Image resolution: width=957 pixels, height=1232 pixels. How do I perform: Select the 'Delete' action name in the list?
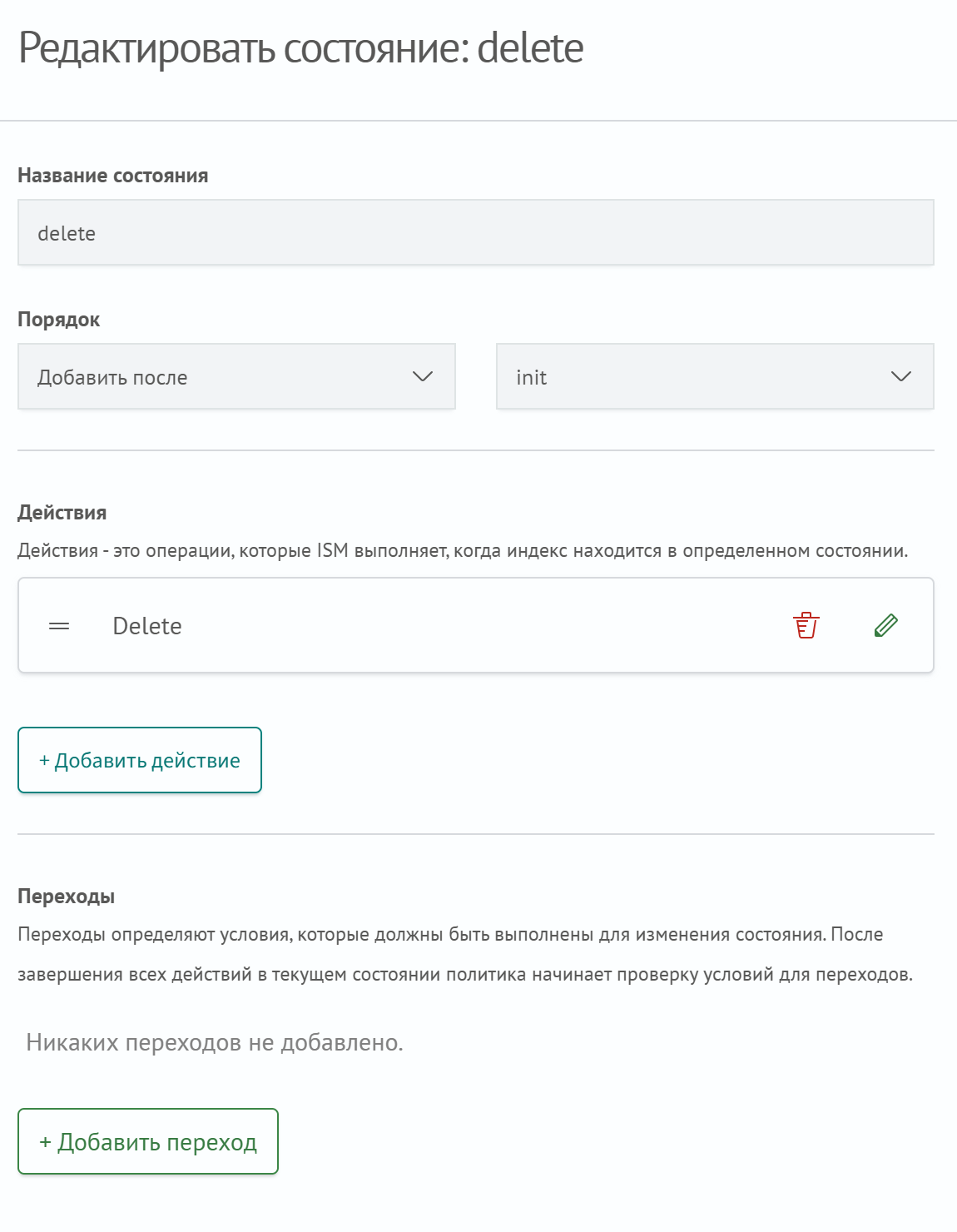click(147, 626)
